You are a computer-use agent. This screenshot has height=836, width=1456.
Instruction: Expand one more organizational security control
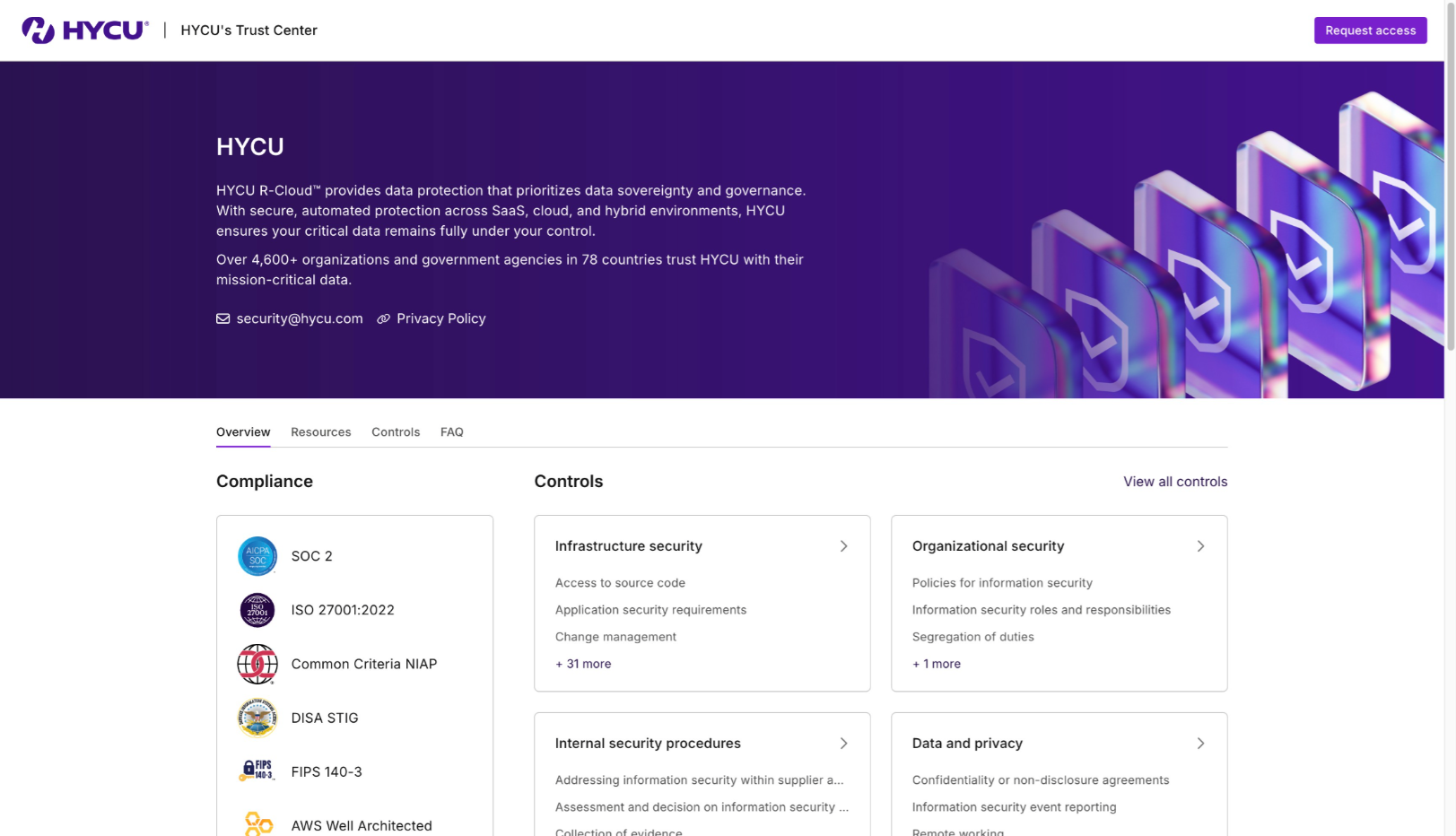click(936, 664)
